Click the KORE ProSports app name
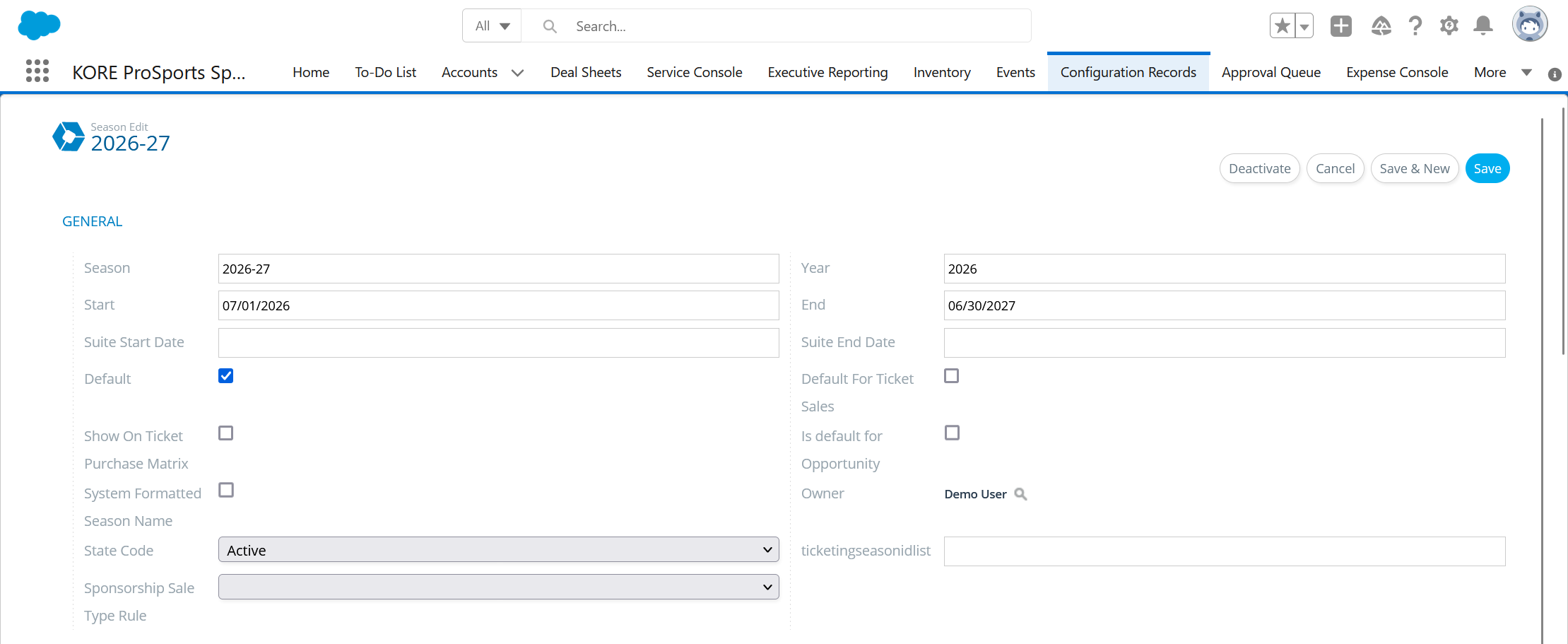The width and height of the screenshot is (1568, 644). 159,73
